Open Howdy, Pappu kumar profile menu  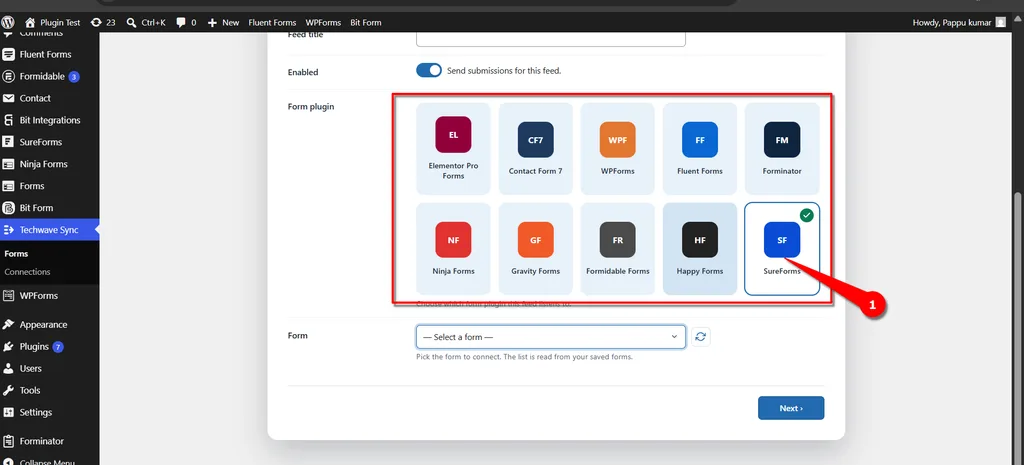[x=959, y=22]
